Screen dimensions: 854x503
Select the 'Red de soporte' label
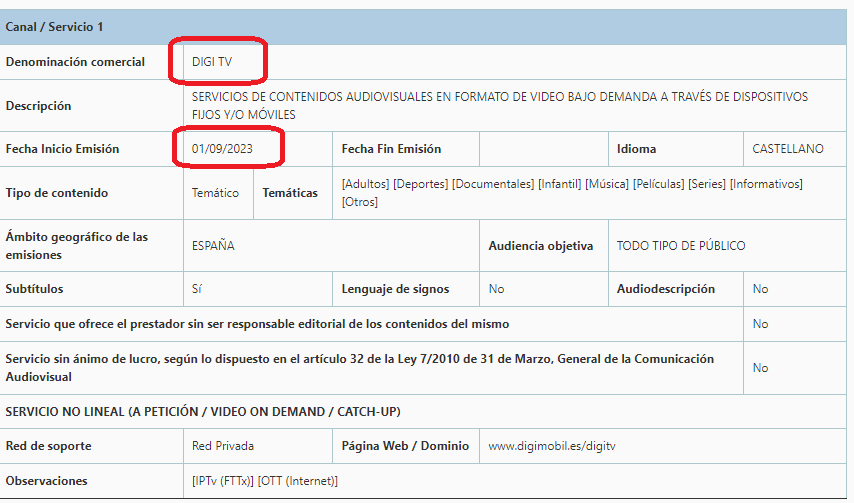(48, 446)
